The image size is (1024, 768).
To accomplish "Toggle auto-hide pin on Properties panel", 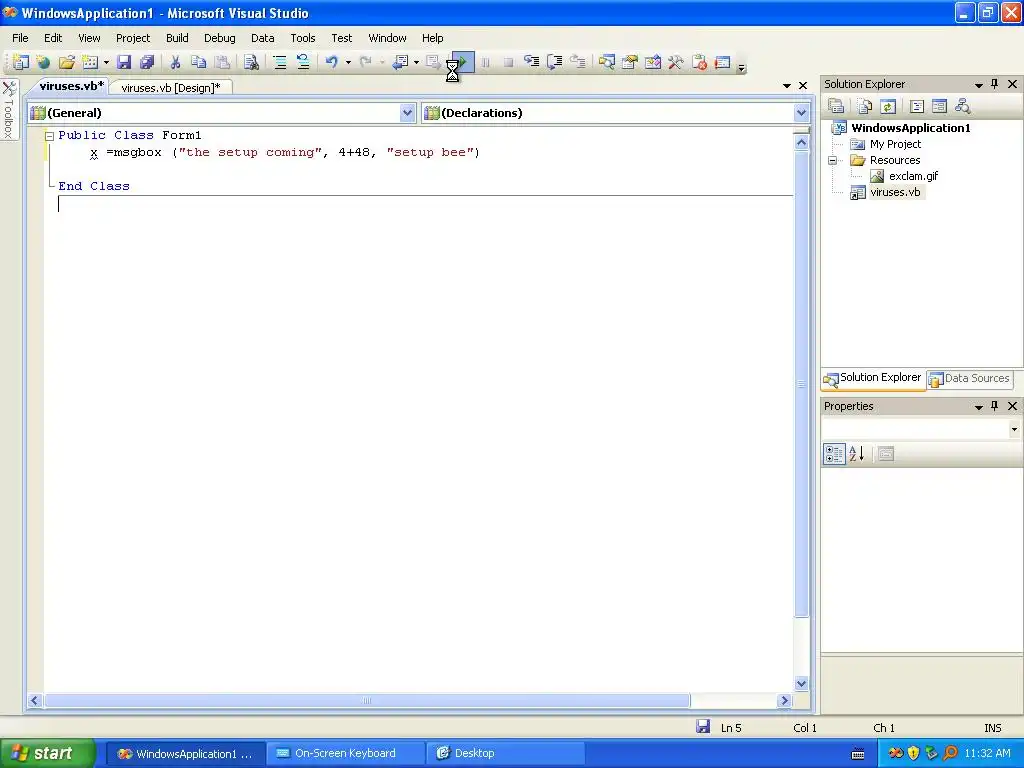I will tap(995, 406).
